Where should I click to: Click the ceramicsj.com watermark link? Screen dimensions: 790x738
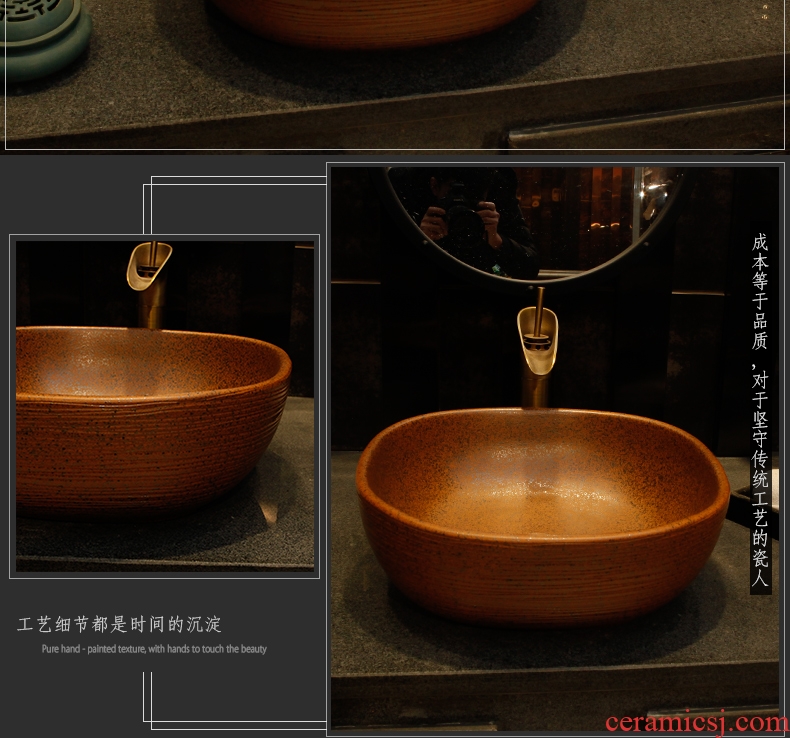pyautogui.click(x=697, y=721)
